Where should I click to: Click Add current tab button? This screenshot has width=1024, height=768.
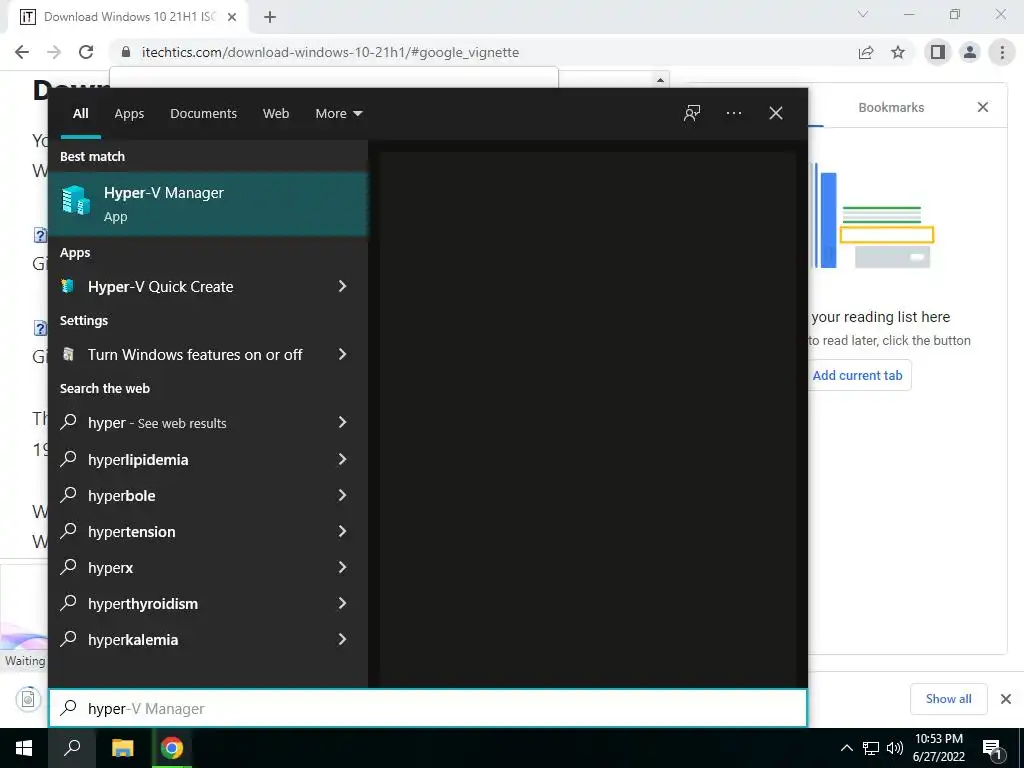pyautogui.click(x=857, y=376)
